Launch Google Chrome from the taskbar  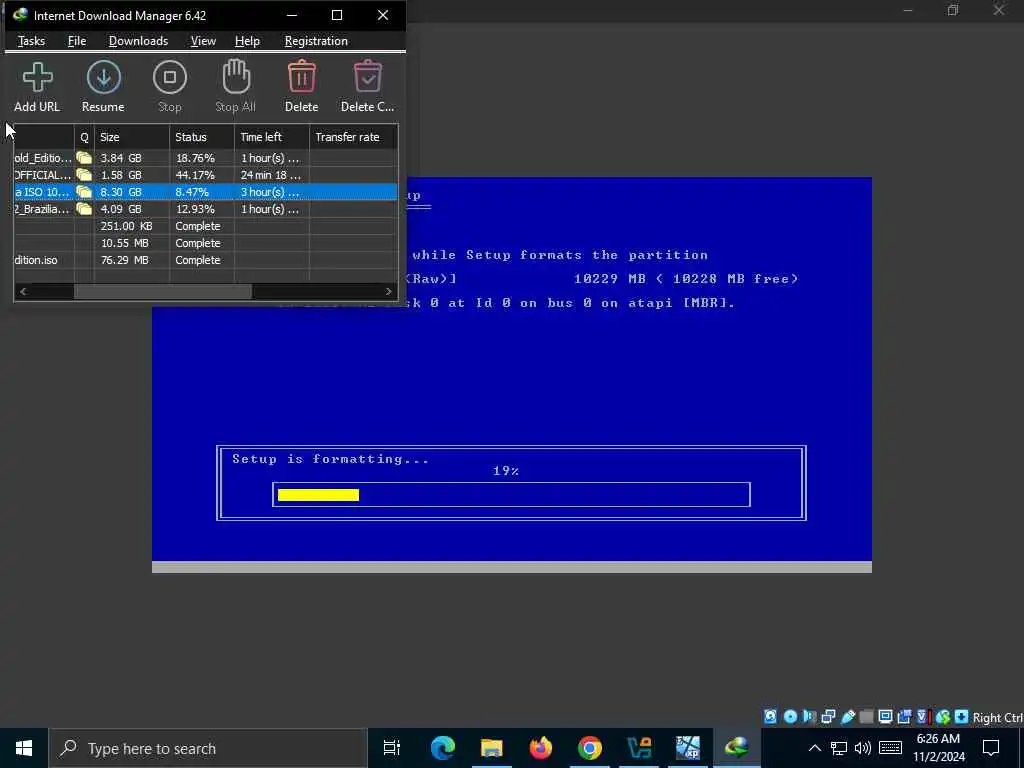click(x=590, y=748)
